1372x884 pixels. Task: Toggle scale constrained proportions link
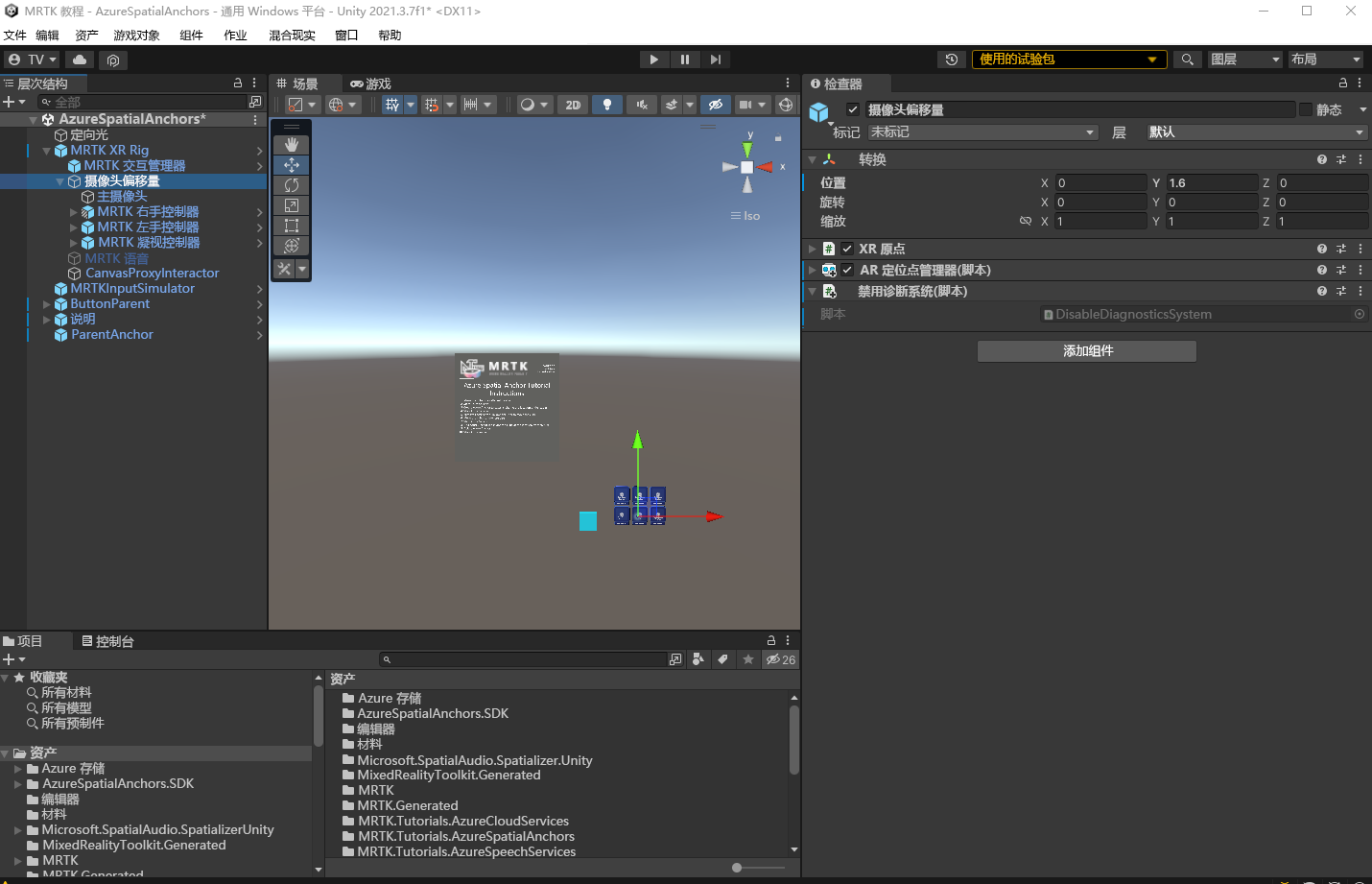[x=1026, y=221]
